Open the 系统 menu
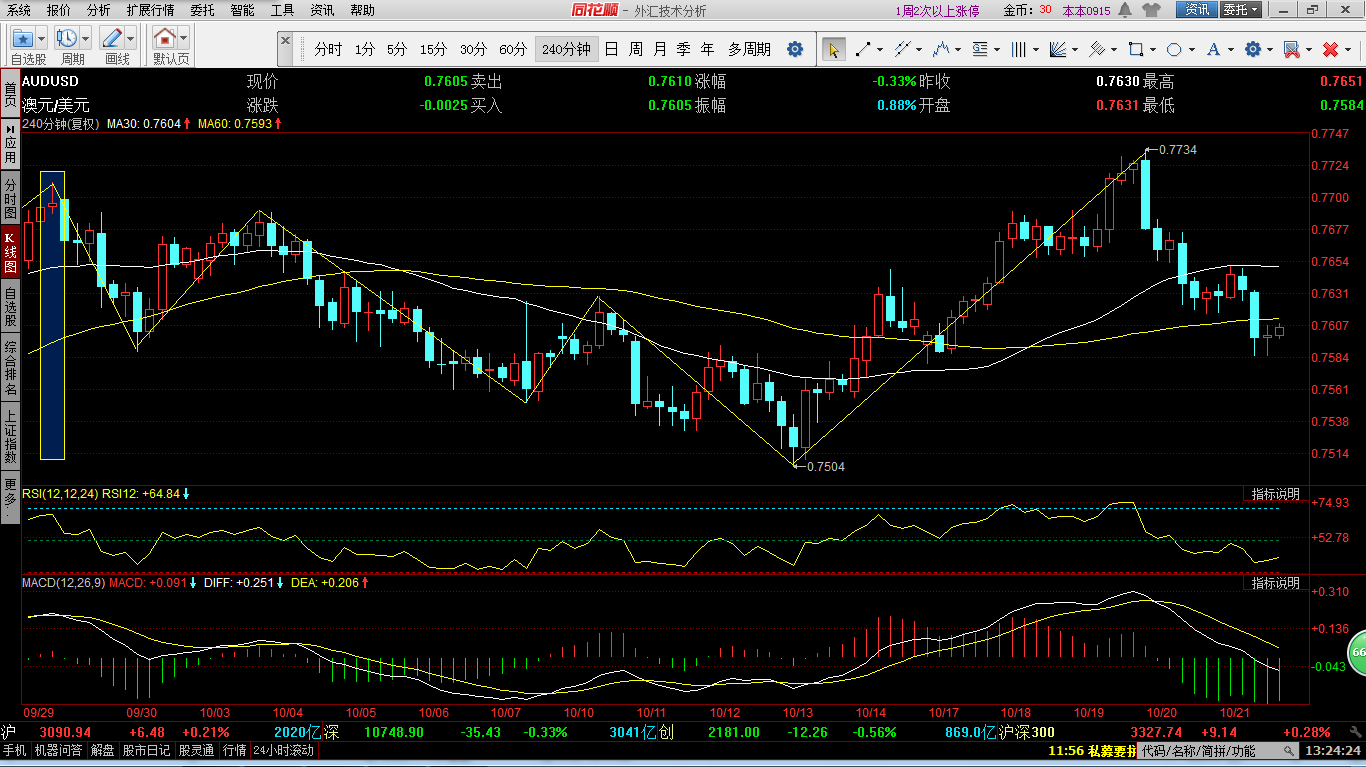Viewport: 1366px width, 767px height. (x=19, y=10)
